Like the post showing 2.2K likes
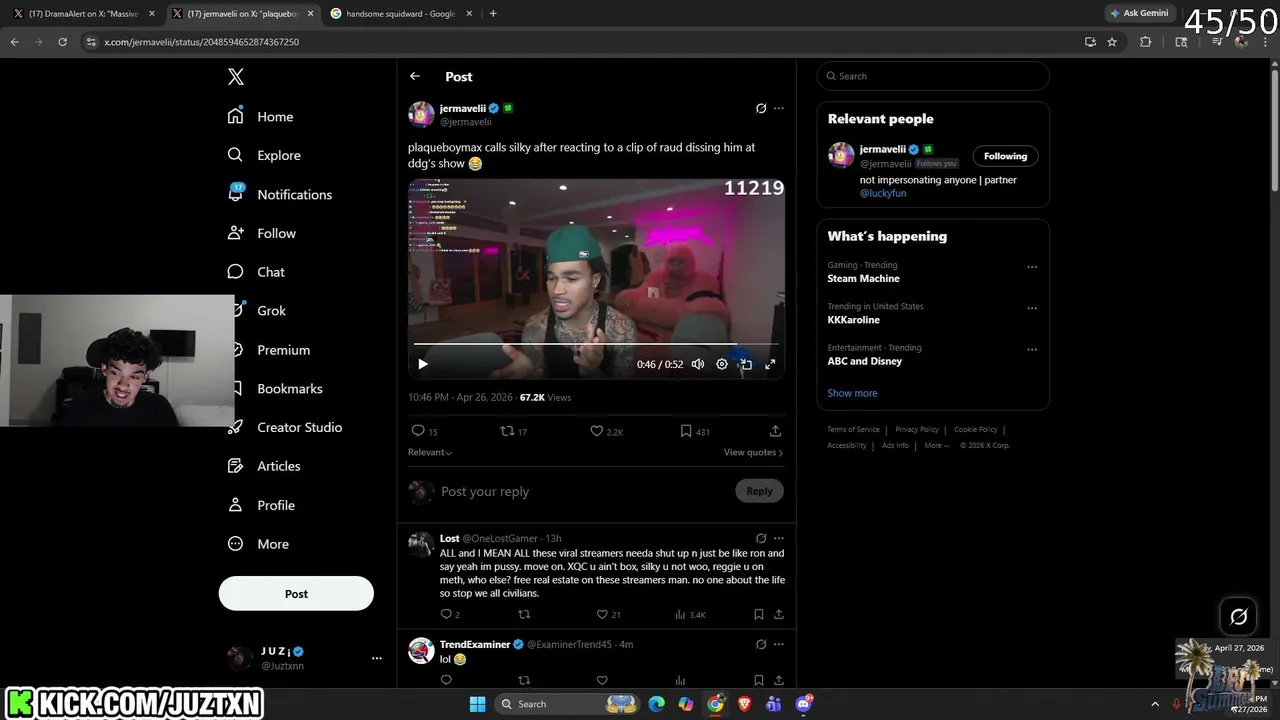 (596, 431)
